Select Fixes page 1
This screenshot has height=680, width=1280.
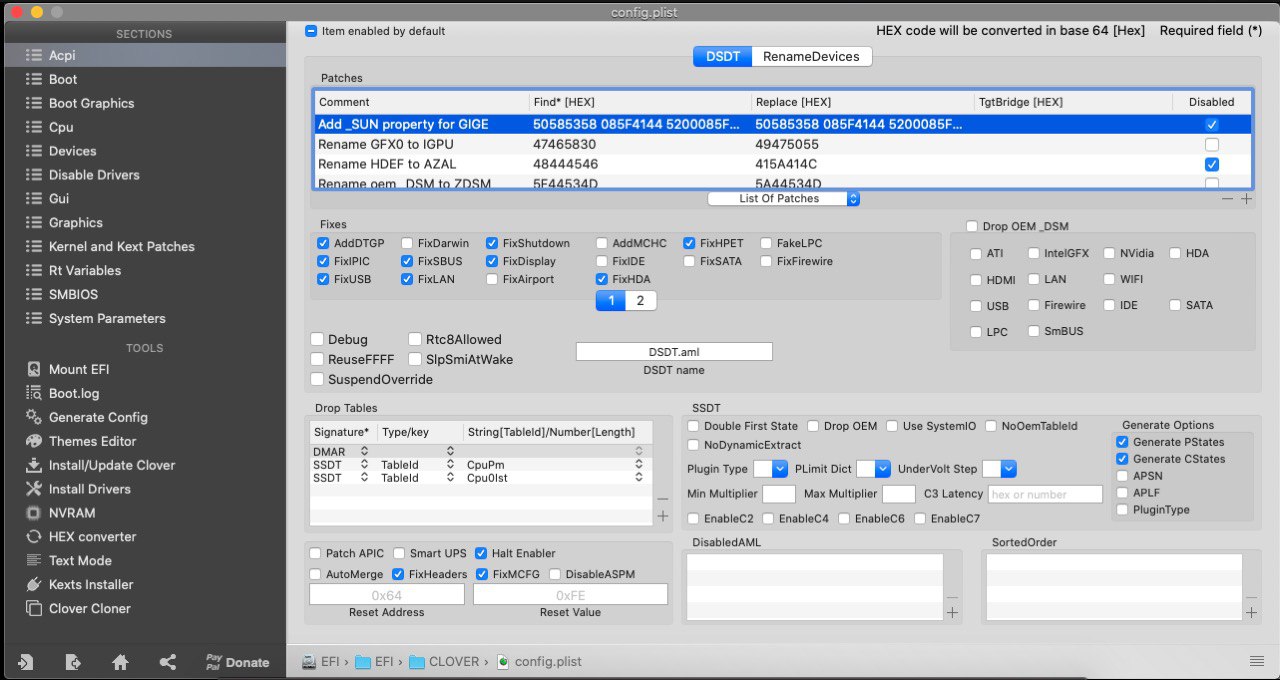tap(611, 301)
